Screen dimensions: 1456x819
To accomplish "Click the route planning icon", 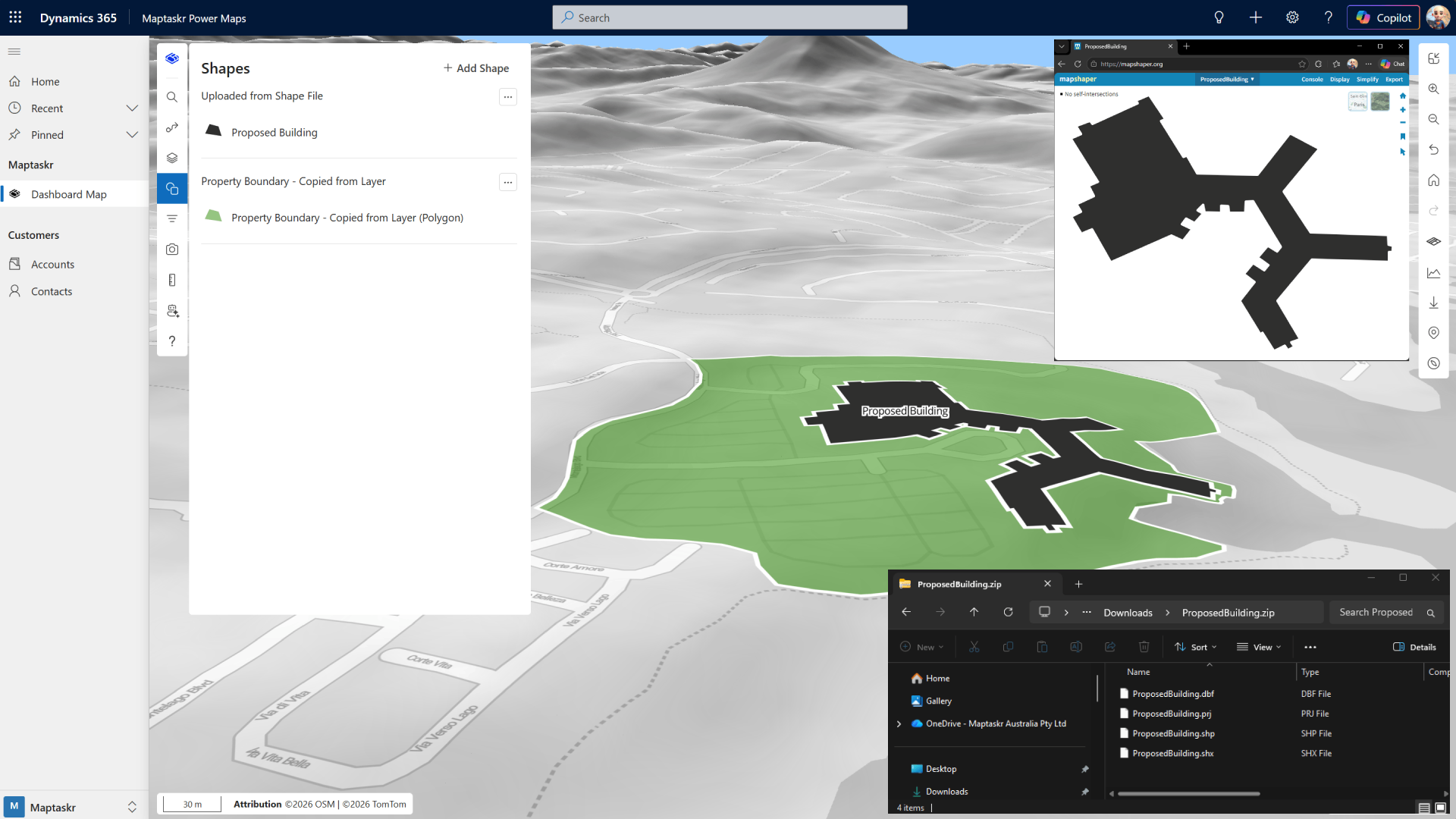I will click(x=172, y=127).
